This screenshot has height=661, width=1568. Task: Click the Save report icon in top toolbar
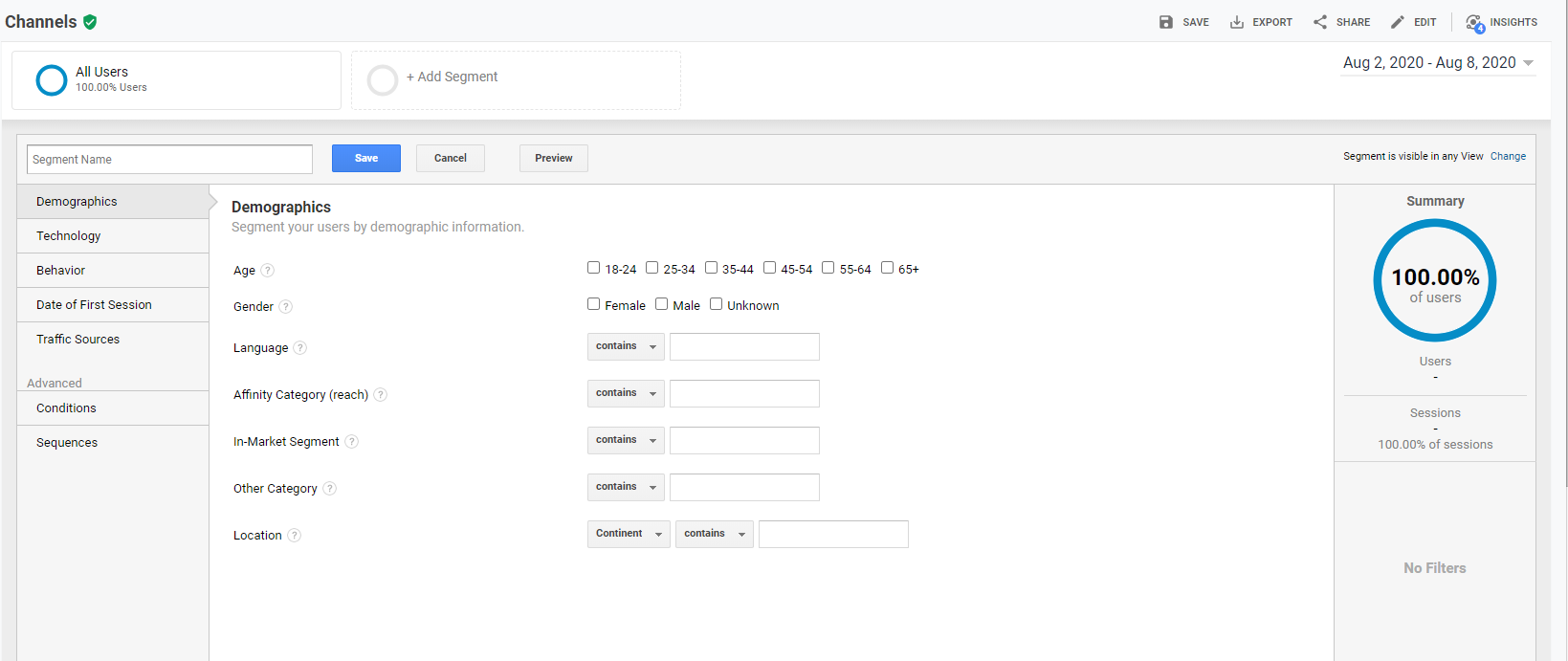point(1165,22)
